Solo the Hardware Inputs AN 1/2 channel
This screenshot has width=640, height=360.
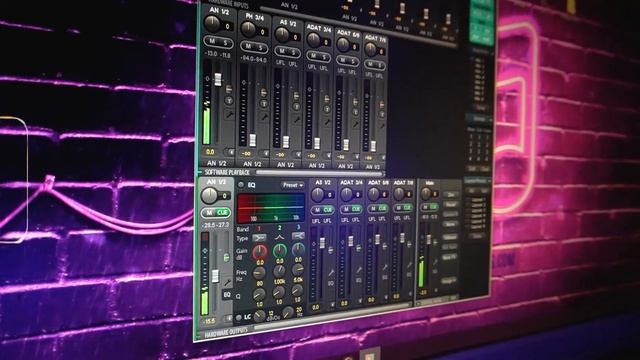[225, 42]
